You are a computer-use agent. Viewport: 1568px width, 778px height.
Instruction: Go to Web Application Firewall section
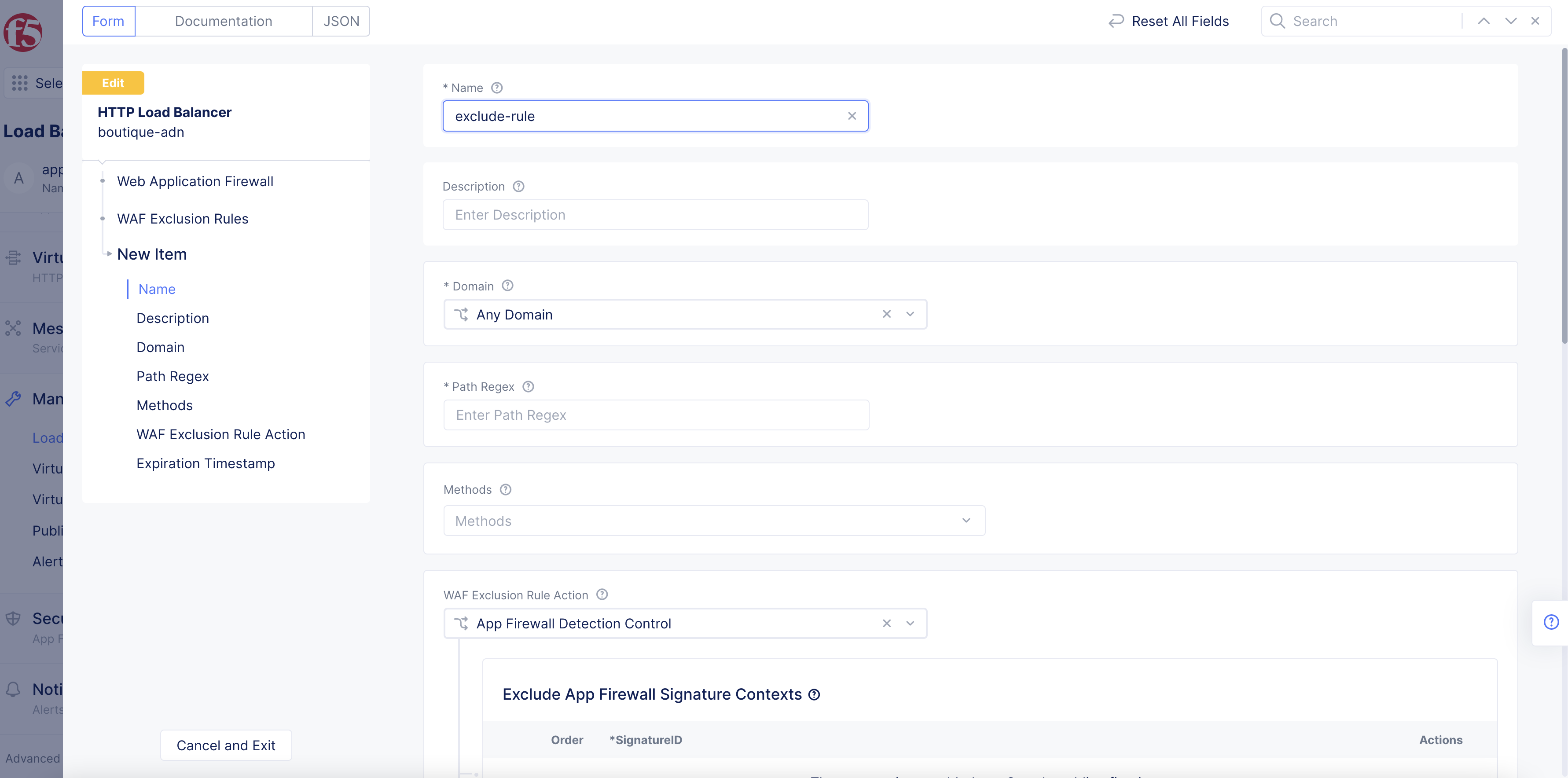click(195, 181)
